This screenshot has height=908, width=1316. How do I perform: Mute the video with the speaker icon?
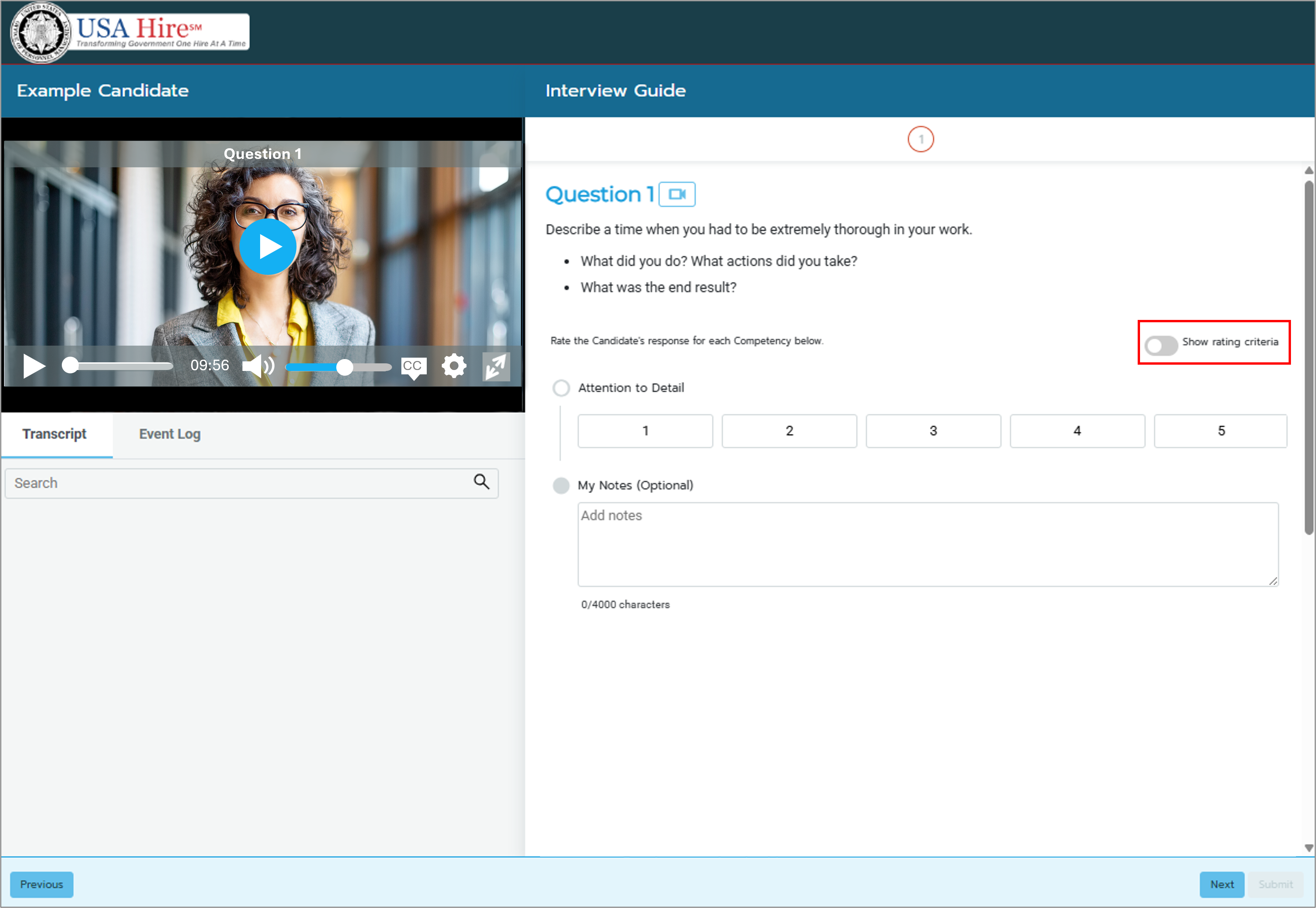(x=258, y=366)
